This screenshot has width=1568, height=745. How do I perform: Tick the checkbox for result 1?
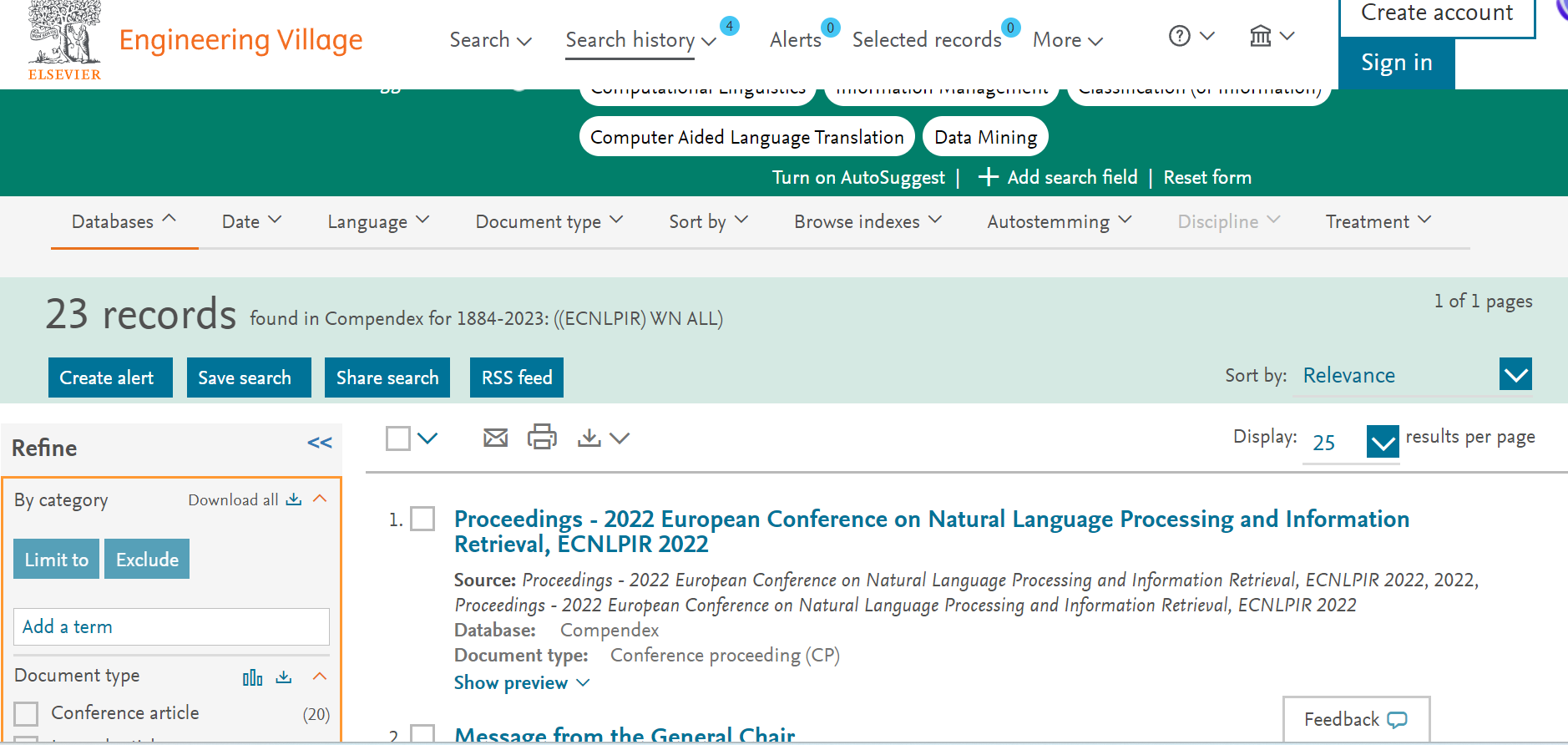point(422,519)
